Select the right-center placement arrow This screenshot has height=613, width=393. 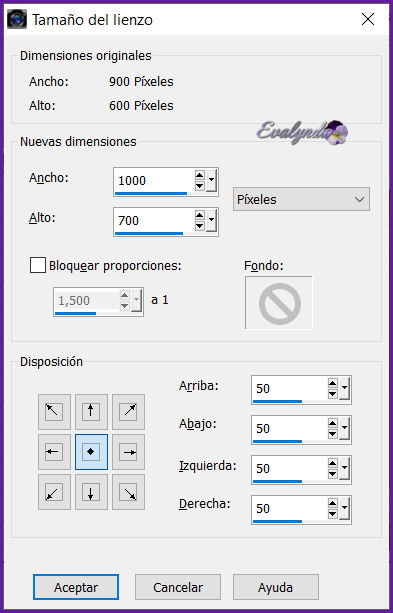[128, 452]
